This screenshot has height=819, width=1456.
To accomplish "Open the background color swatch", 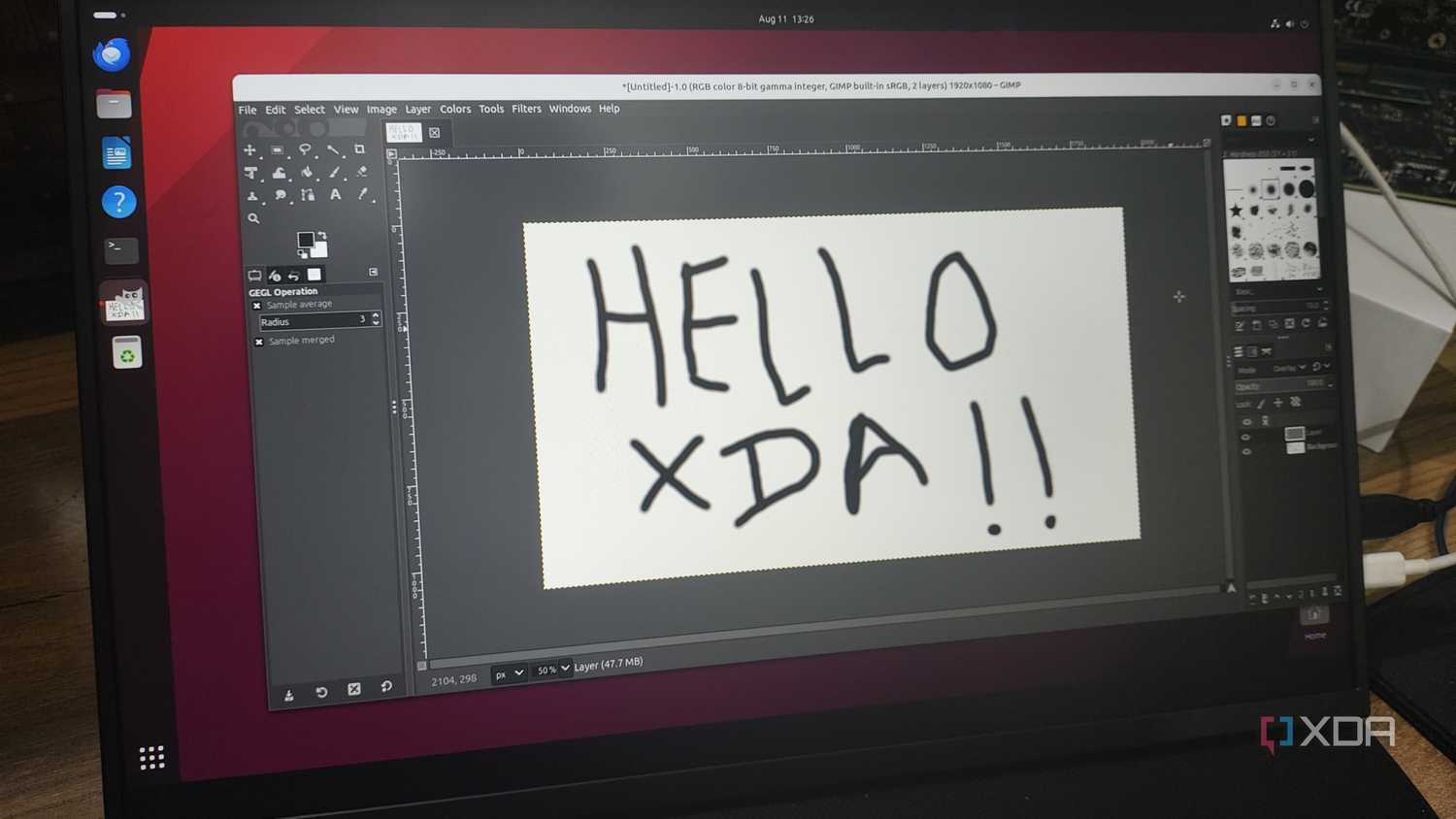I will point(318,248).
